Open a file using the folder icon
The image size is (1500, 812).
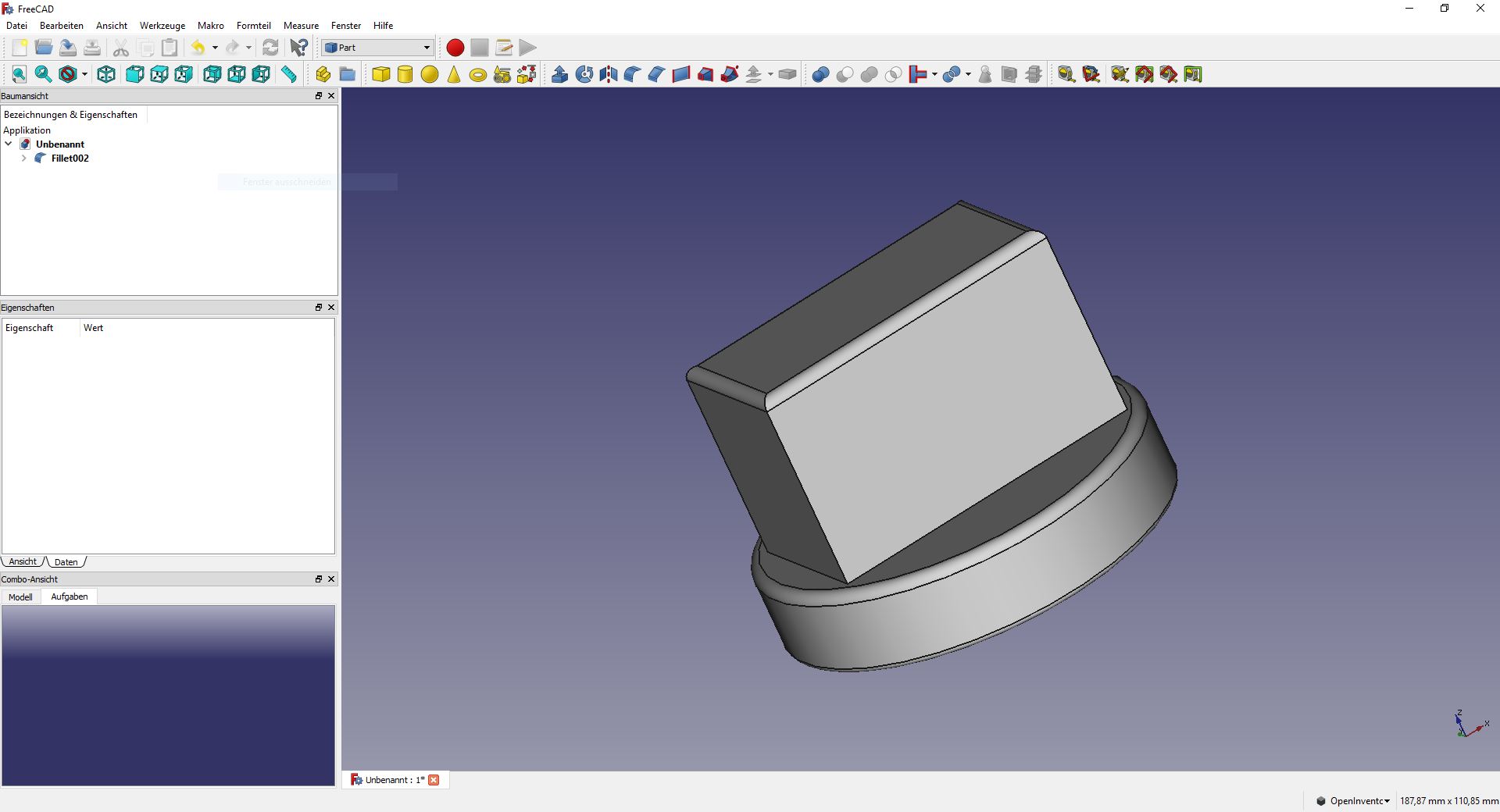click(44, 48)
